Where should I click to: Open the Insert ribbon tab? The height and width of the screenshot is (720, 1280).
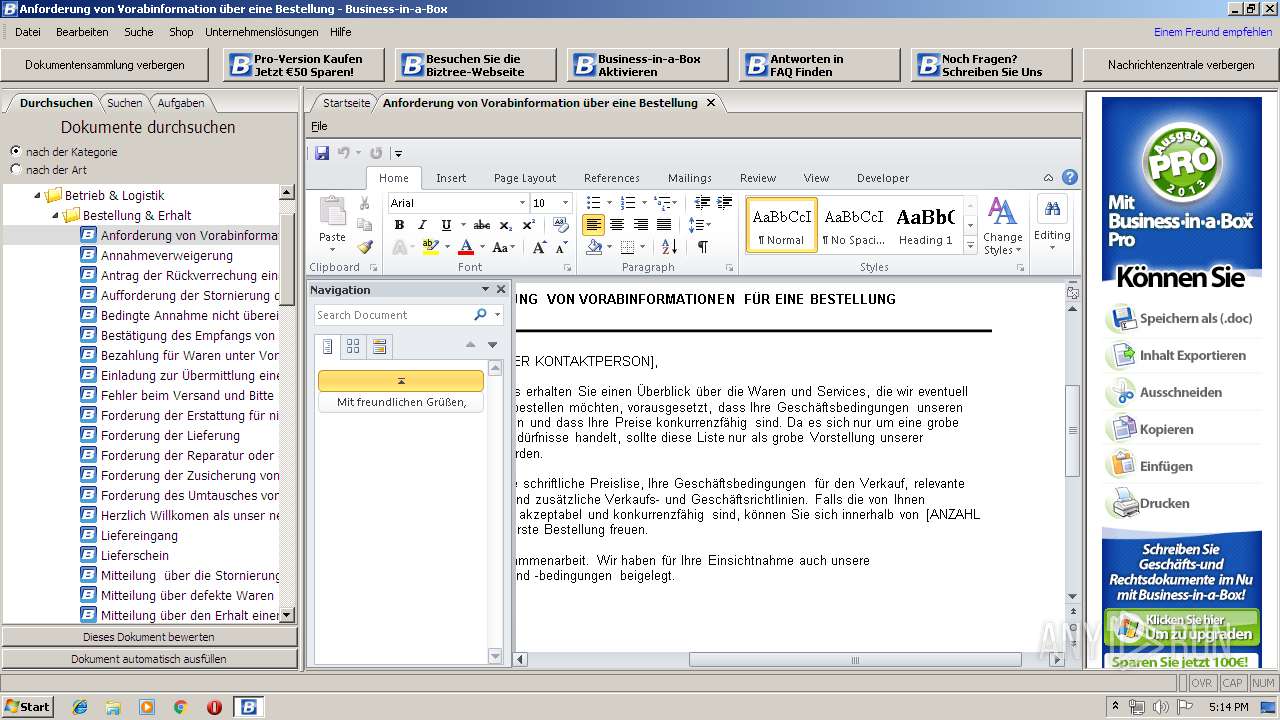tap(450, 178)
